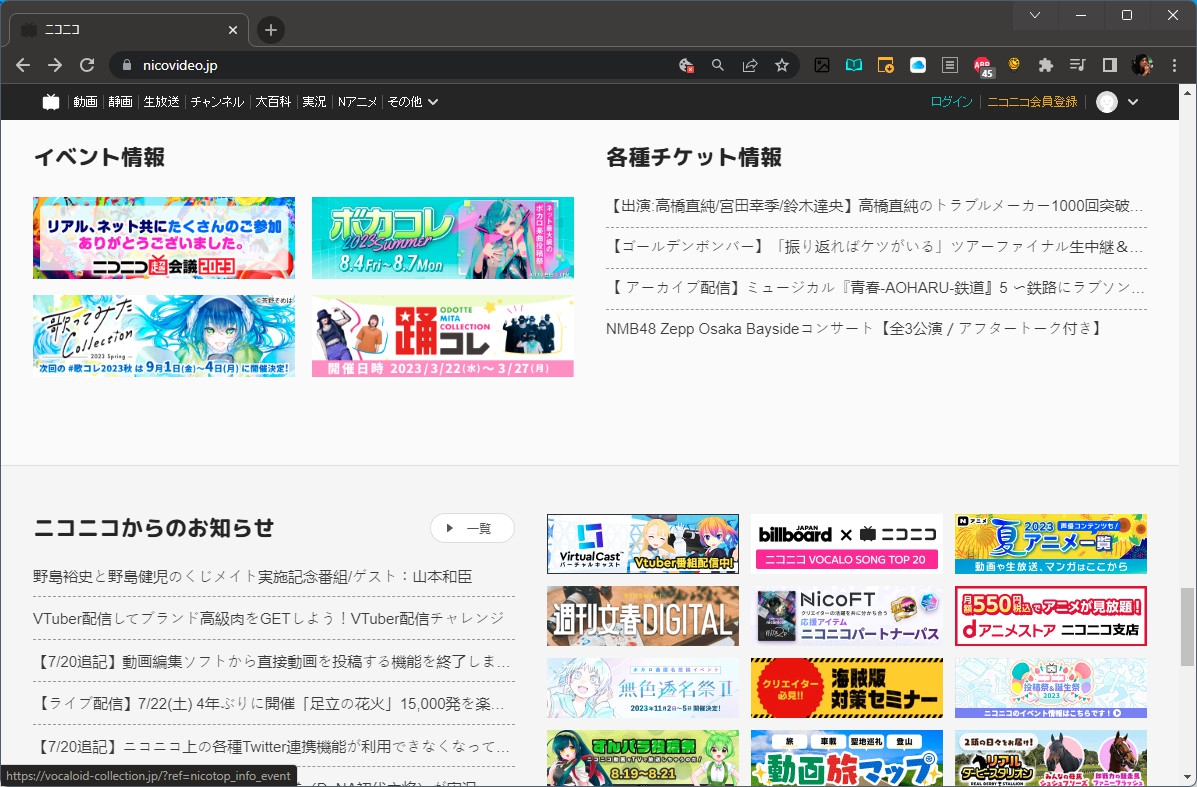Click the image search extension icon
This screenshot has width=1197, height=787.
point(821,66)
